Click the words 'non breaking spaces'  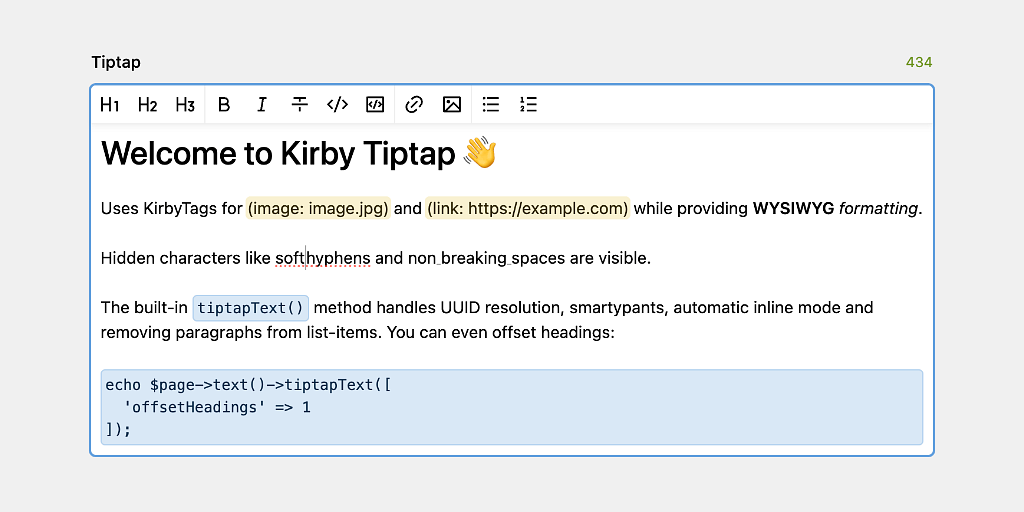pos(487,259)
